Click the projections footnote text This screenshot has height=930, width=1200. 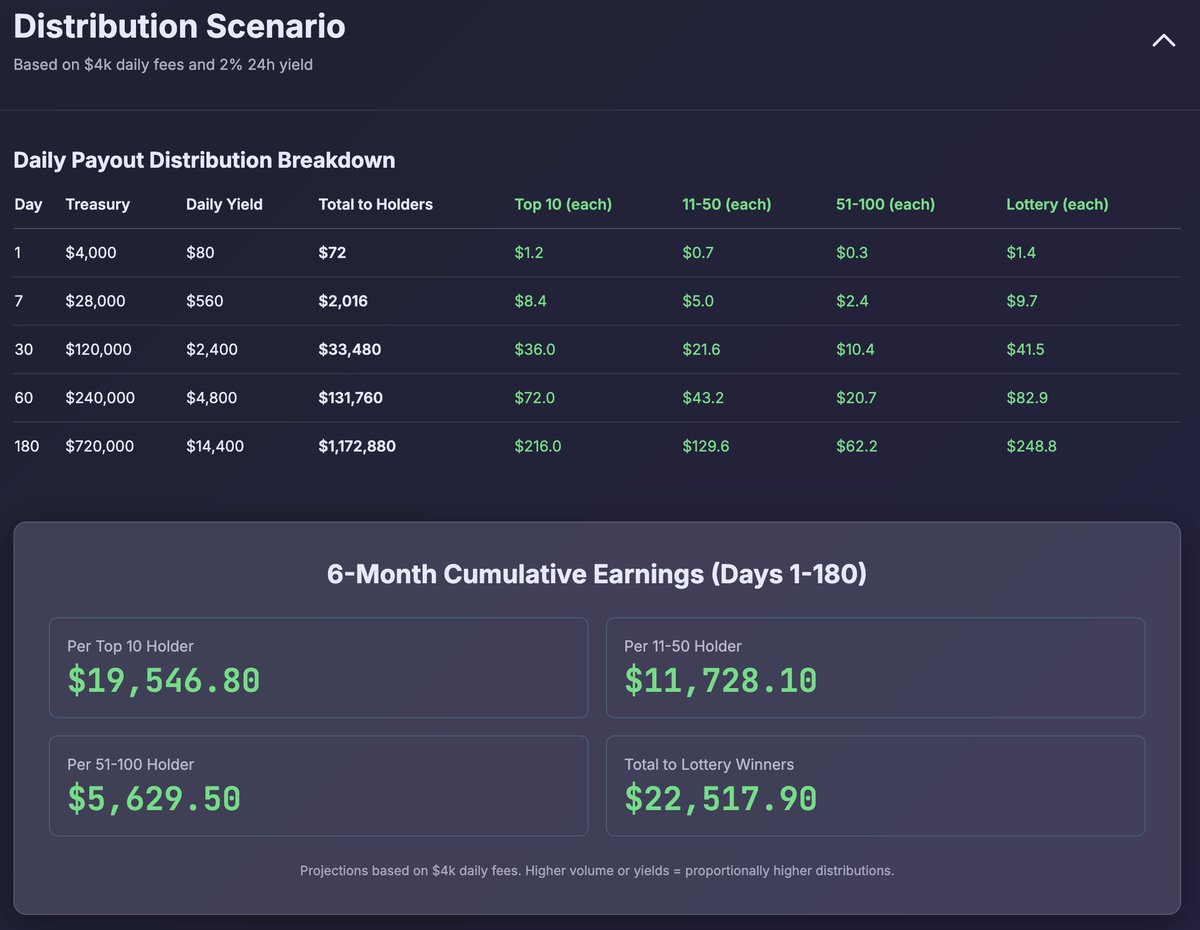point(597,871)
